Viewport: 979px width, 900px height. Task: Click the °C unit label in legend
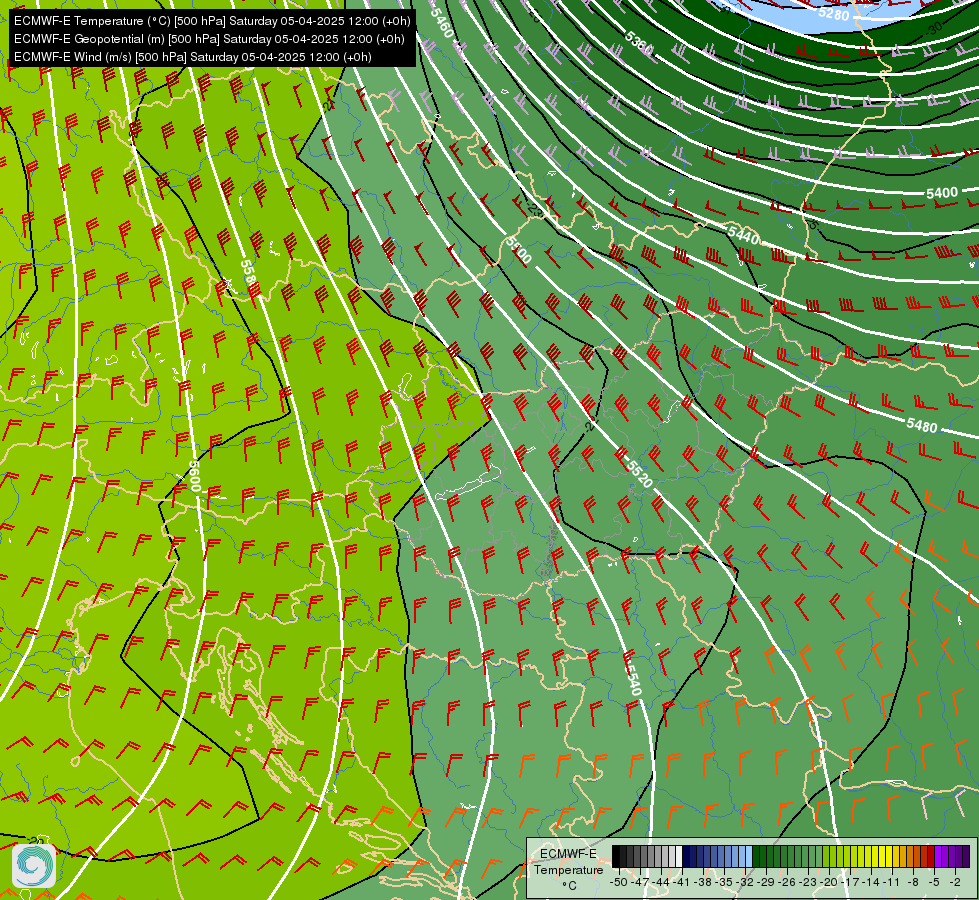[x=569, y=886]
